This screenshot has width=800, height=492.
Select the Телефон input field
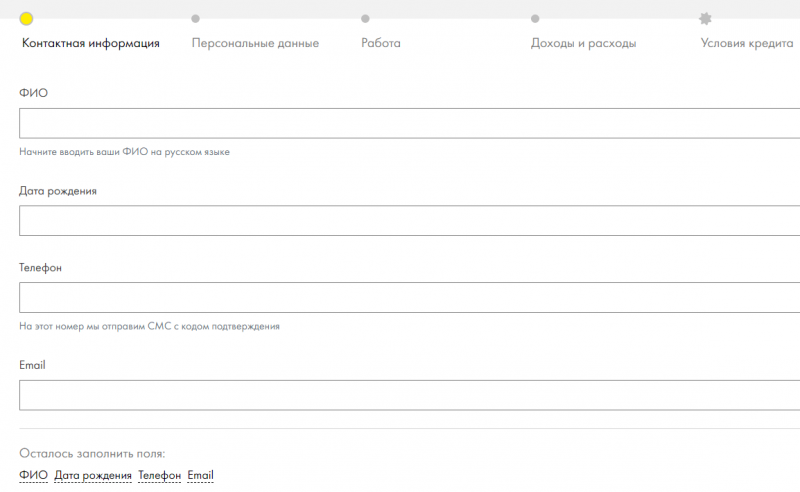coord(409,298)
